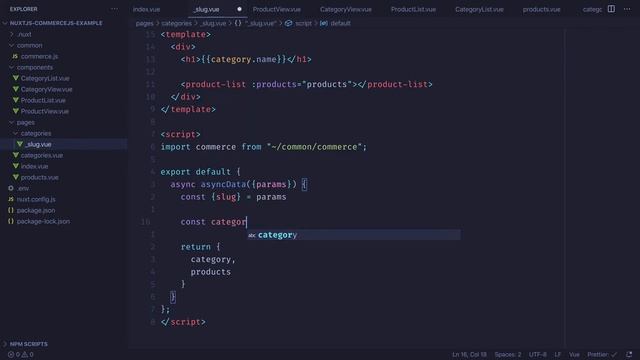Click the unsaved dot on _slug.vue tab

[x=239, y=9]
